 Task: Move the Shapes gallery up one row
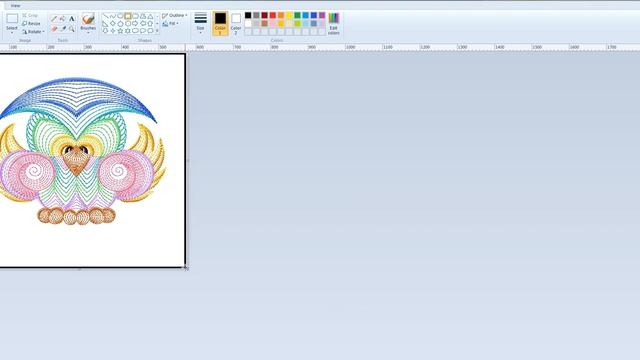point(157,16)
